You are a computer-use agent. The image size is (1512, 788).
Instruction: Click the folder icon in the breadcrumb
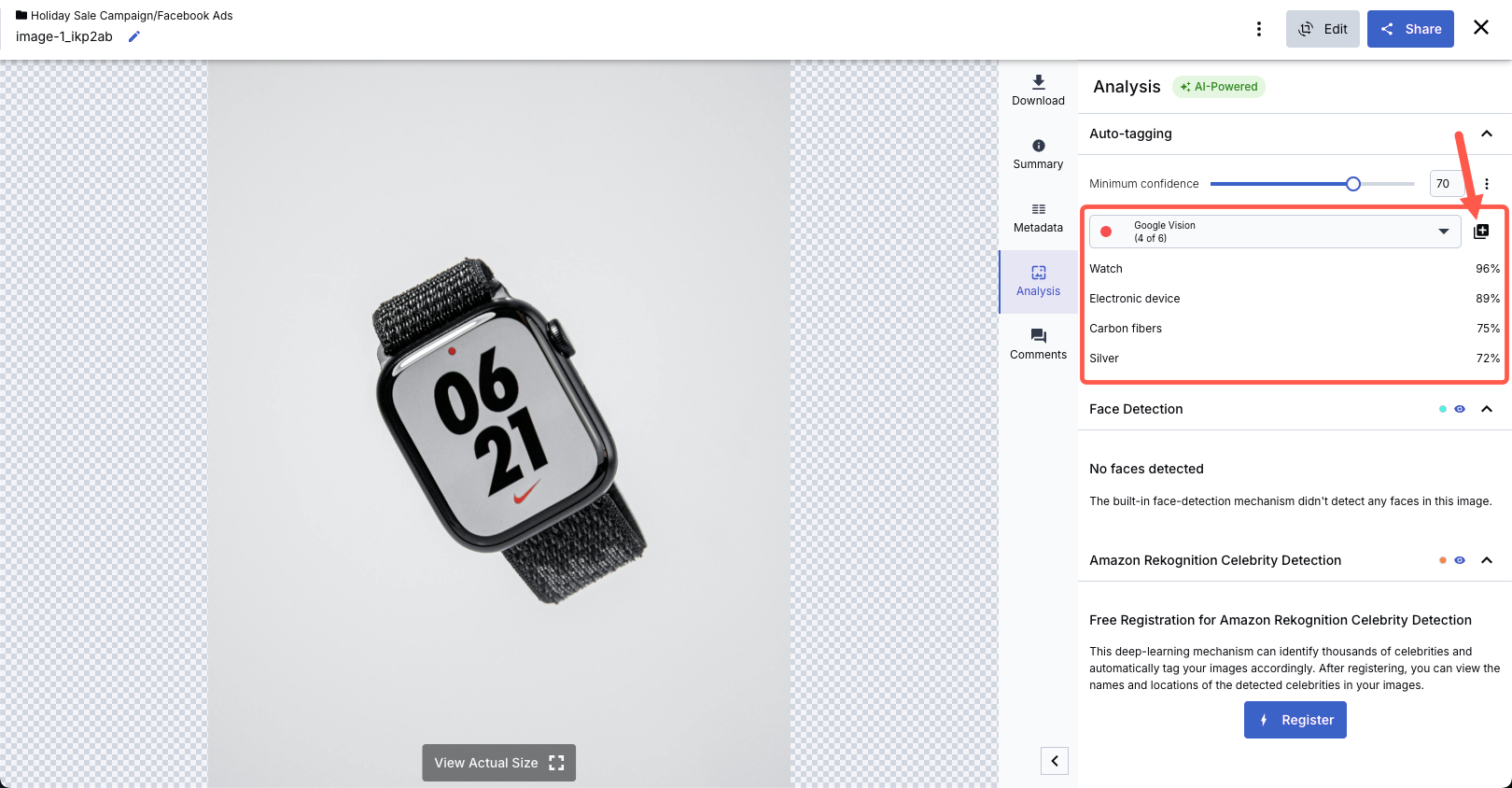21,15
